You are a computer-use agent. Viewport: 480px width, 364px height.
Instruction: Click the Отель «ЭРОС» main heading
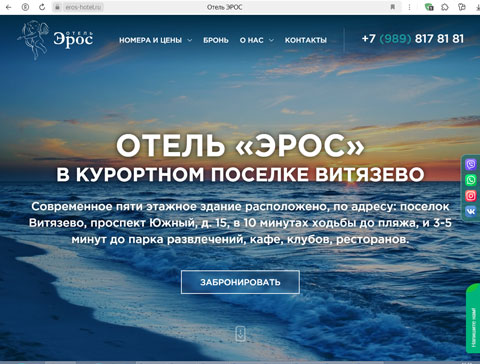tap(240, 146)
